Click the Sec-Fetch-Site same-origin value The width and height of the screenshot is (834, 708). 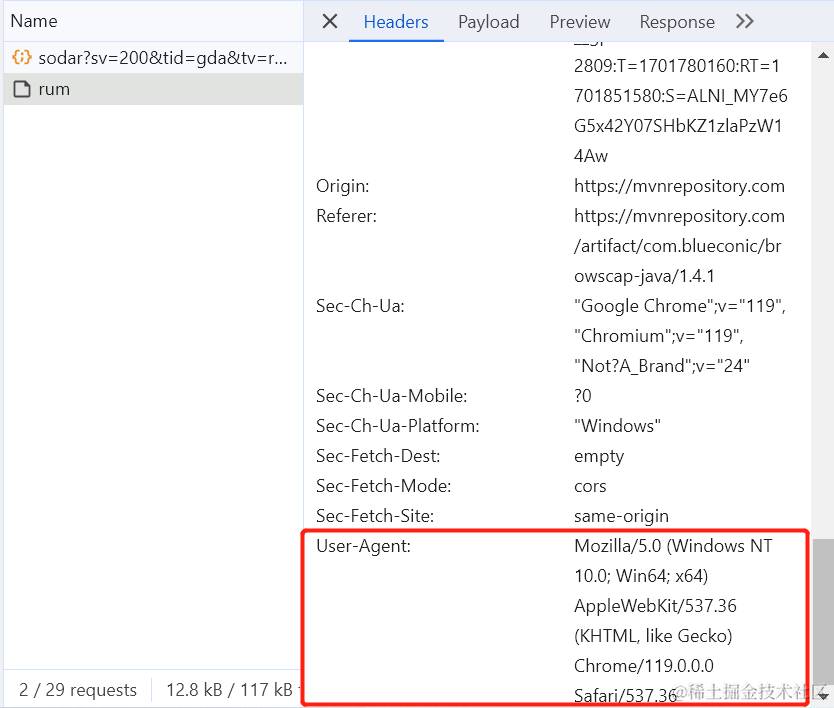point(621,516)
